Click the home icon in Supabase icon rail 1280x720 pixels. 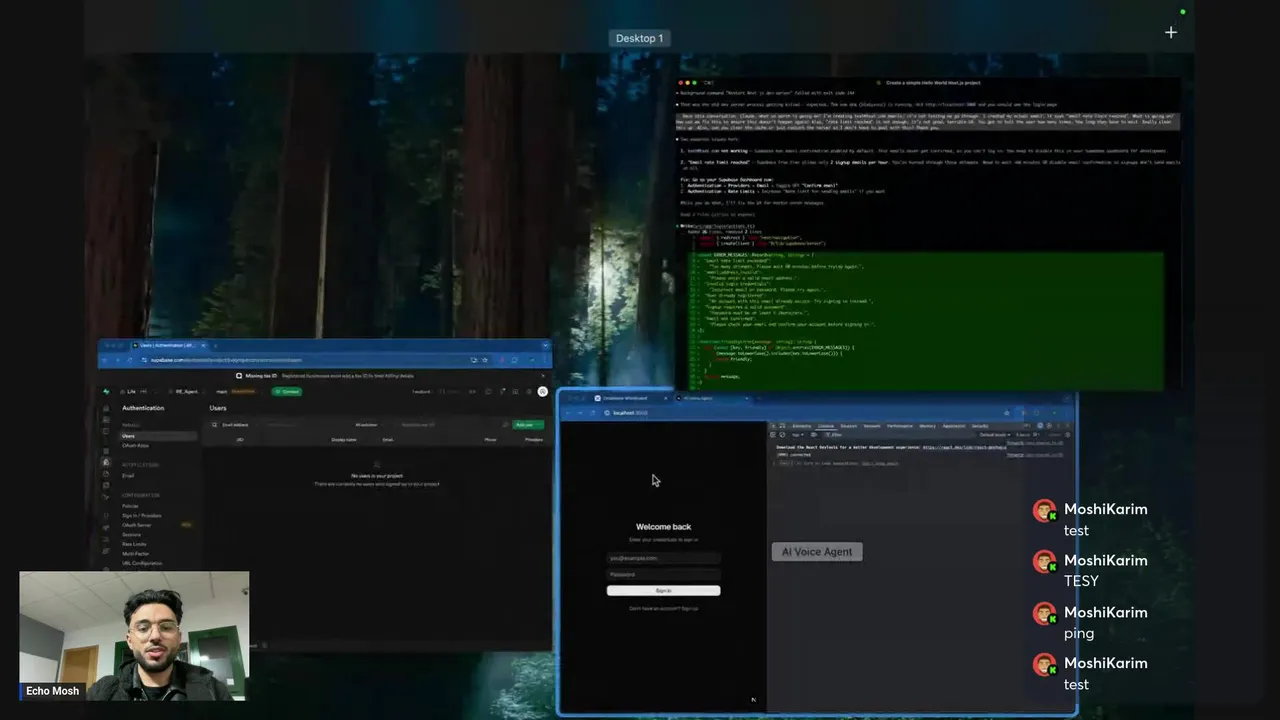tap(106, 408)
